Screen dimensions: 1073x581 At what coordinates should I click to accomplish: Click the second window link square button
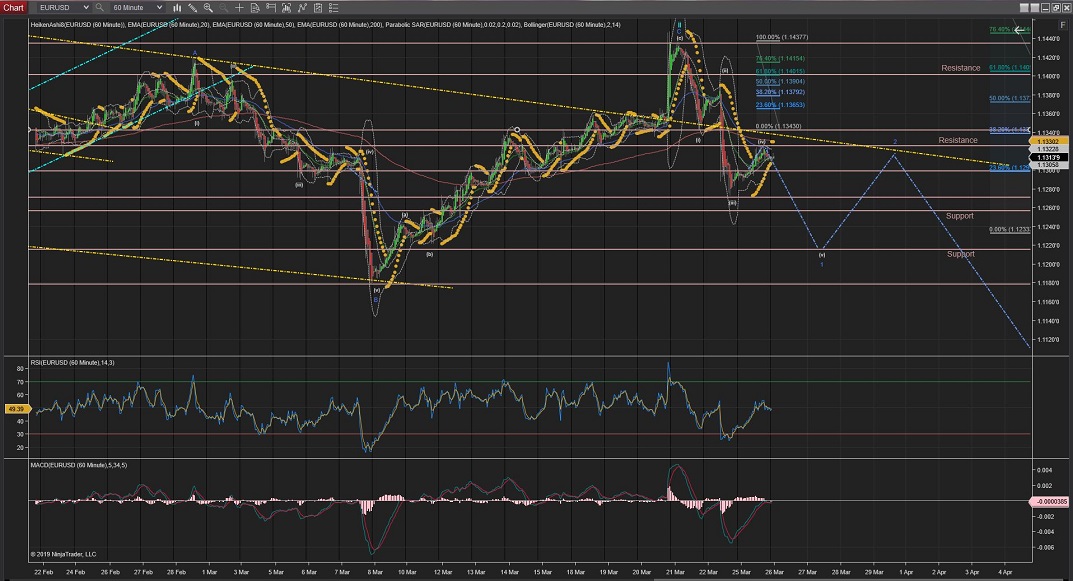coord(1035,8)
